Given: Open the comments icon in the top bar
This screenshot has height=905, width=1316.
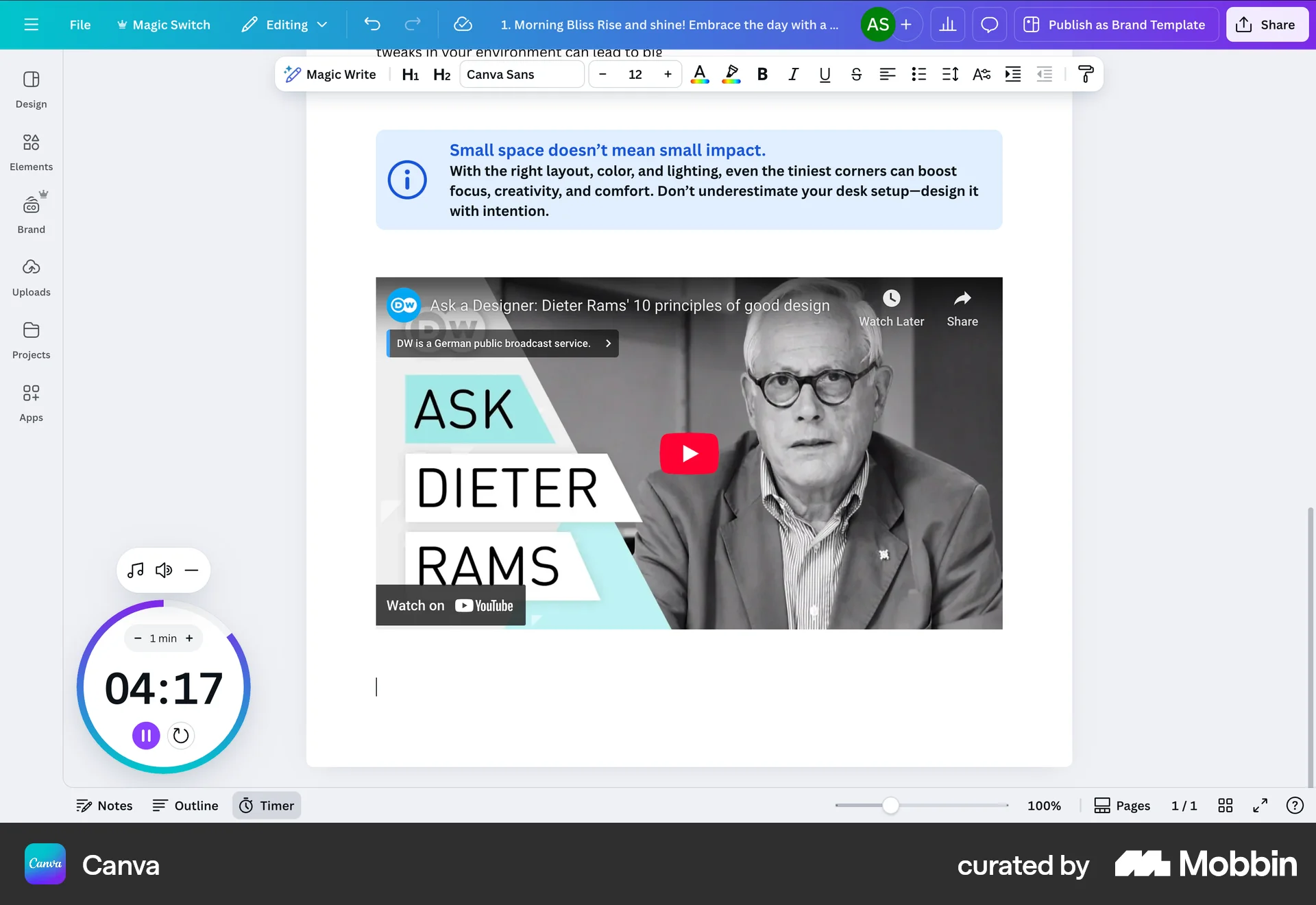Looking at the screenshot, I should tap(989, 24).
